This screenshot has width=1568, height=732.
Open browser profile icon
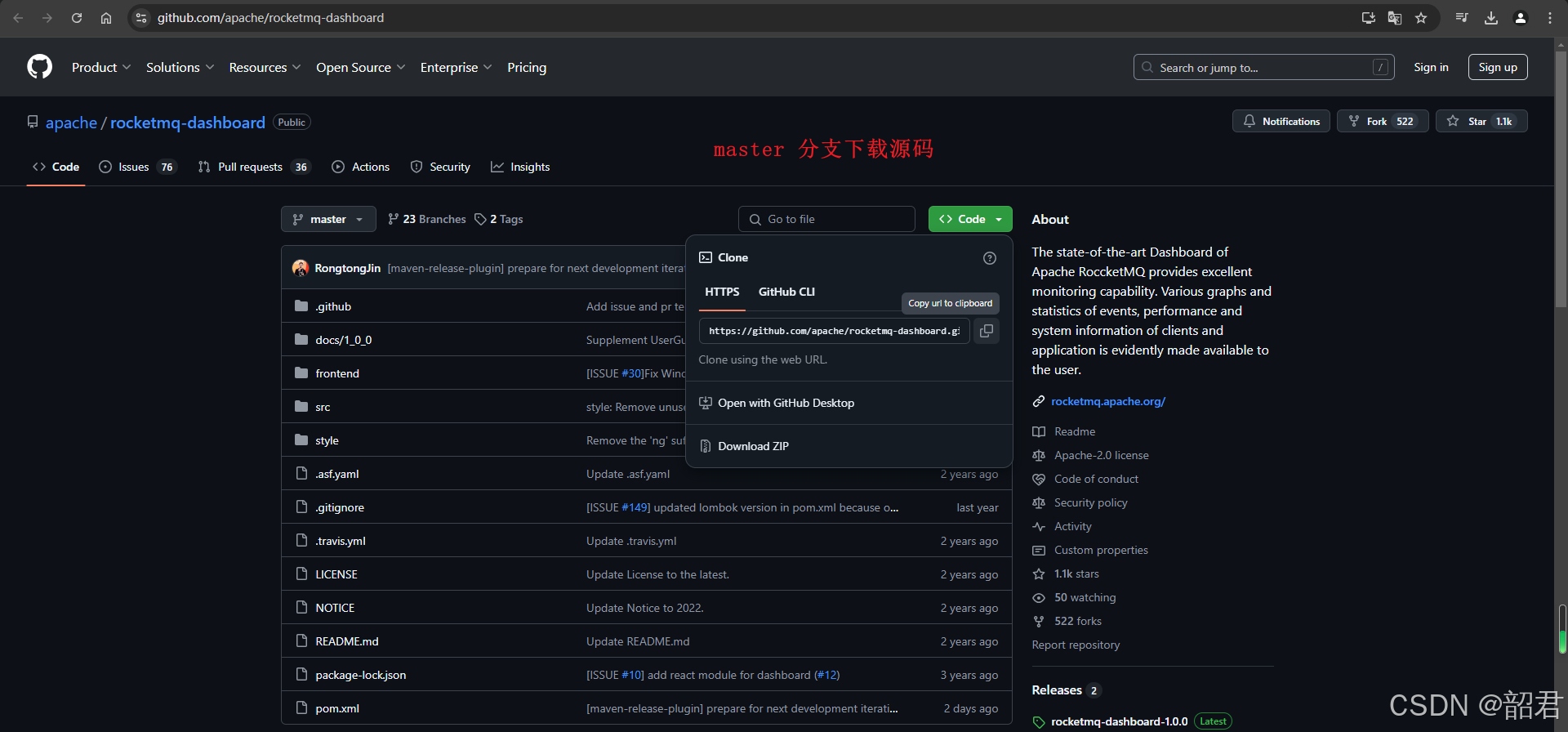(x=1521, y=18)
